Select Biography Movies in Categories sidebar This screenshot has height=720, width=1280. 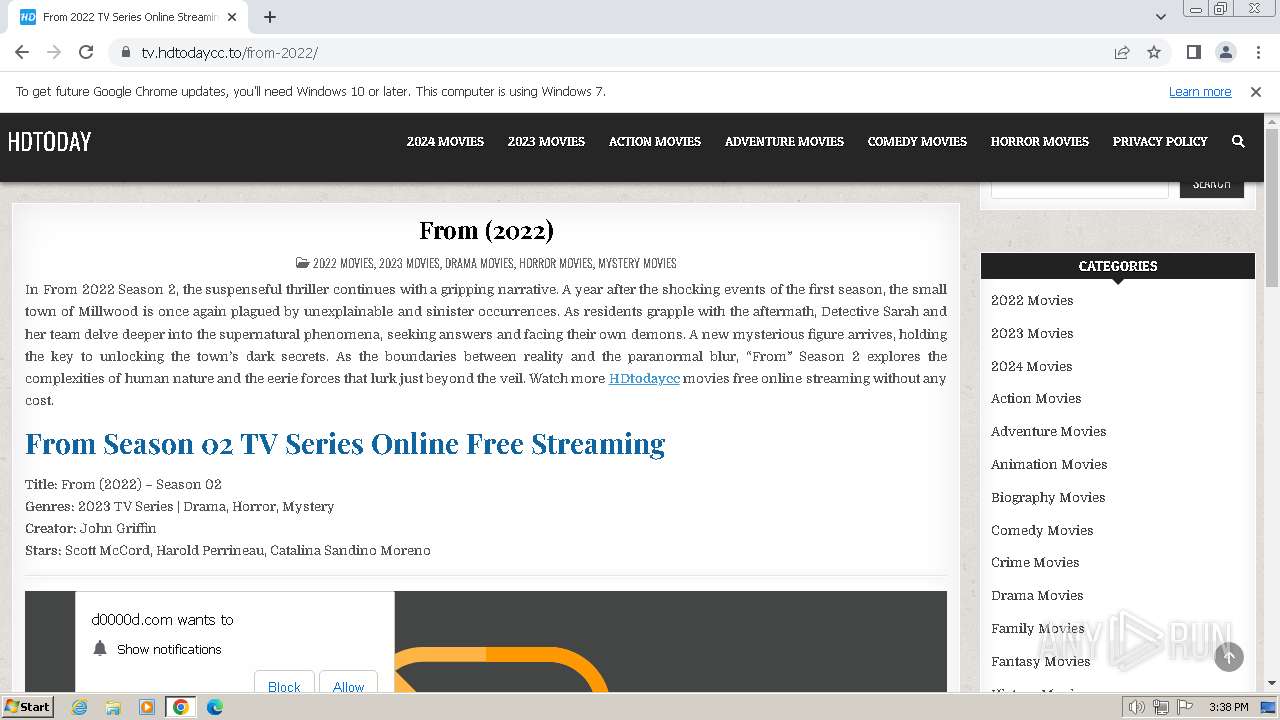pyautogui.click(x=1048, y=497)
